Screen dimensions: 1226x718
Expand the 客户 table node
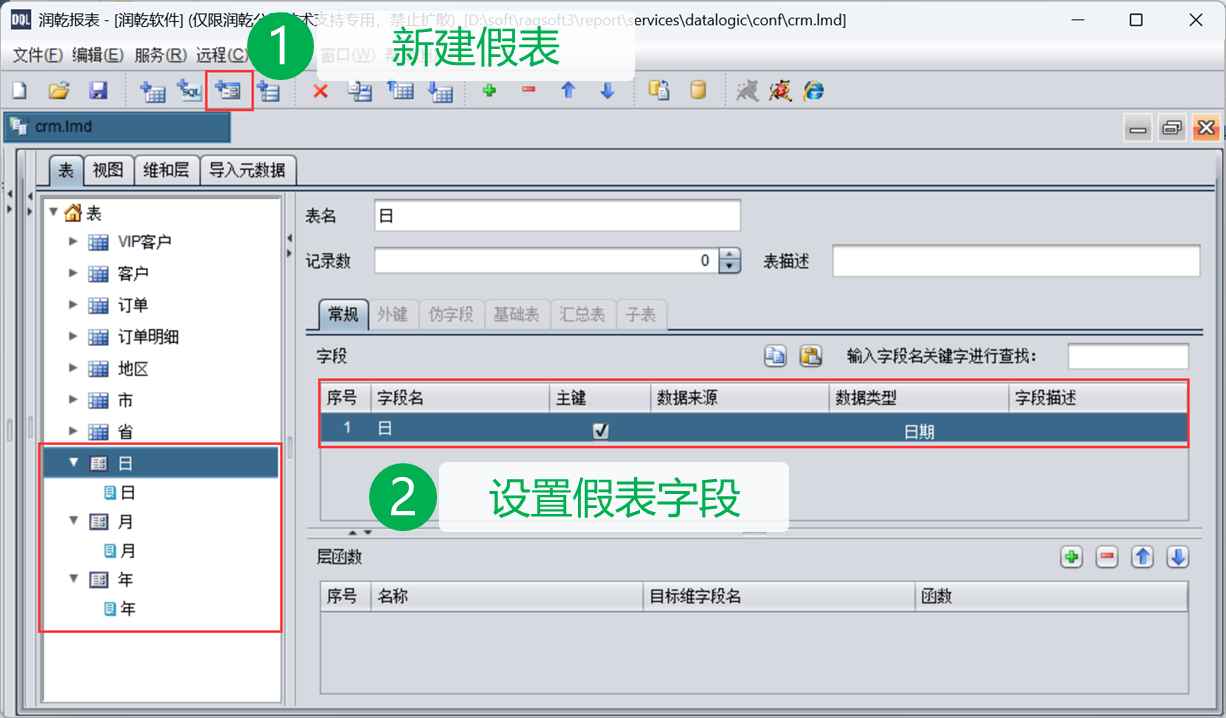point(73,273)
